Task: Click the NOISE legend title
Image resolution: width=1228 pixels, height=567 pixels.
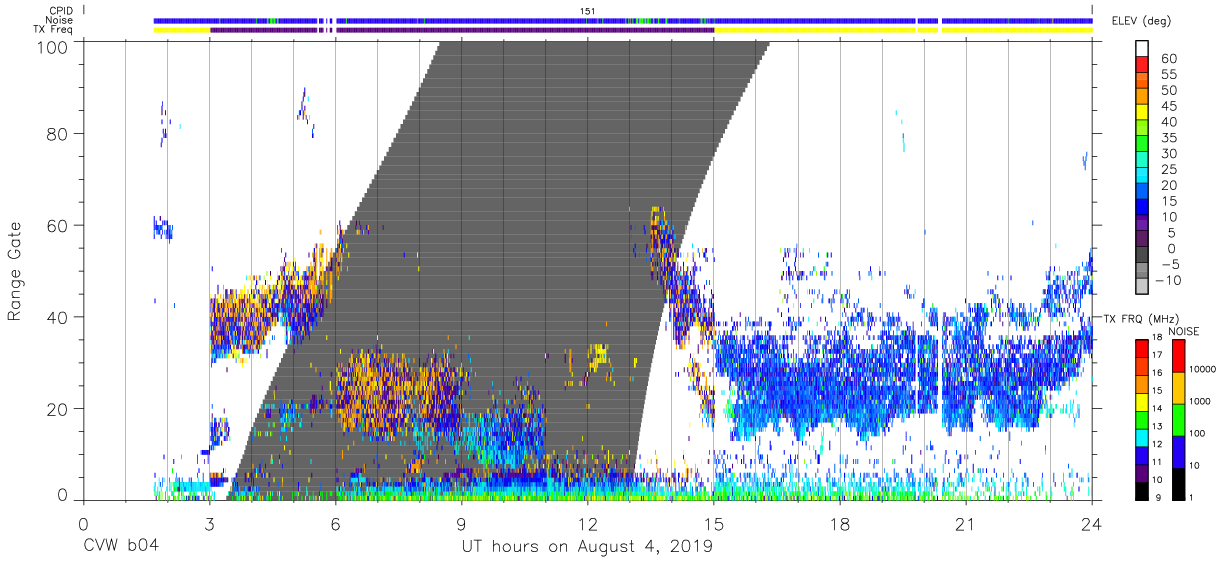Action: [x=1185, y=331]
